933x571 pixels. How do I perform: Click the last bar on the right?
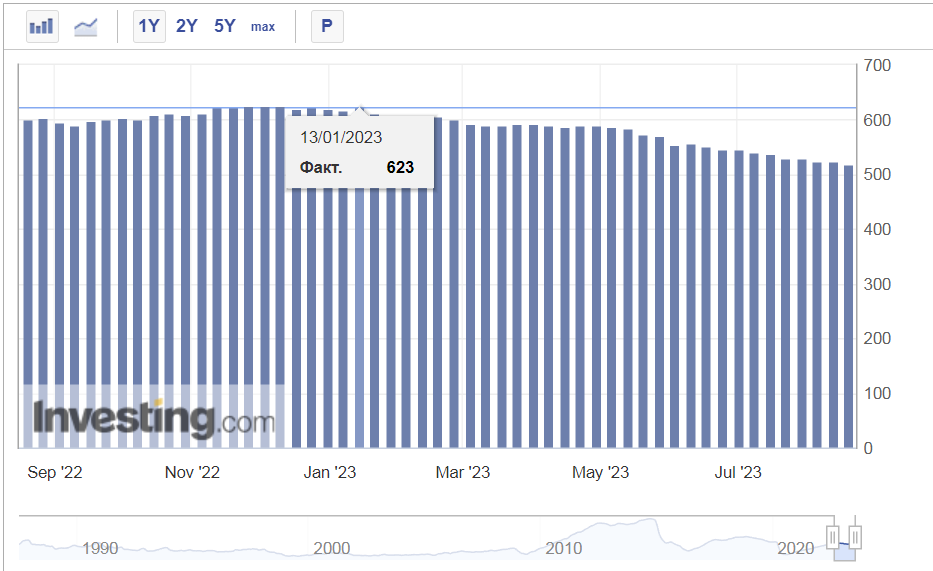(x=849, y=306)
